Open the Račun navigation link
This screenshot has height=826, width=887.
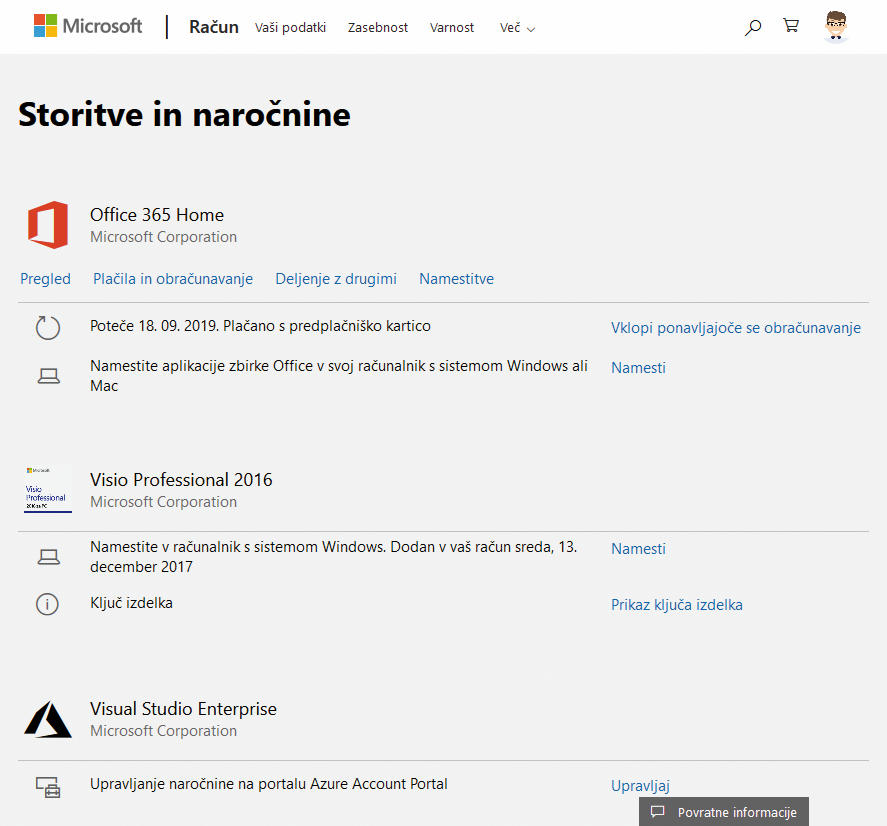214,27
